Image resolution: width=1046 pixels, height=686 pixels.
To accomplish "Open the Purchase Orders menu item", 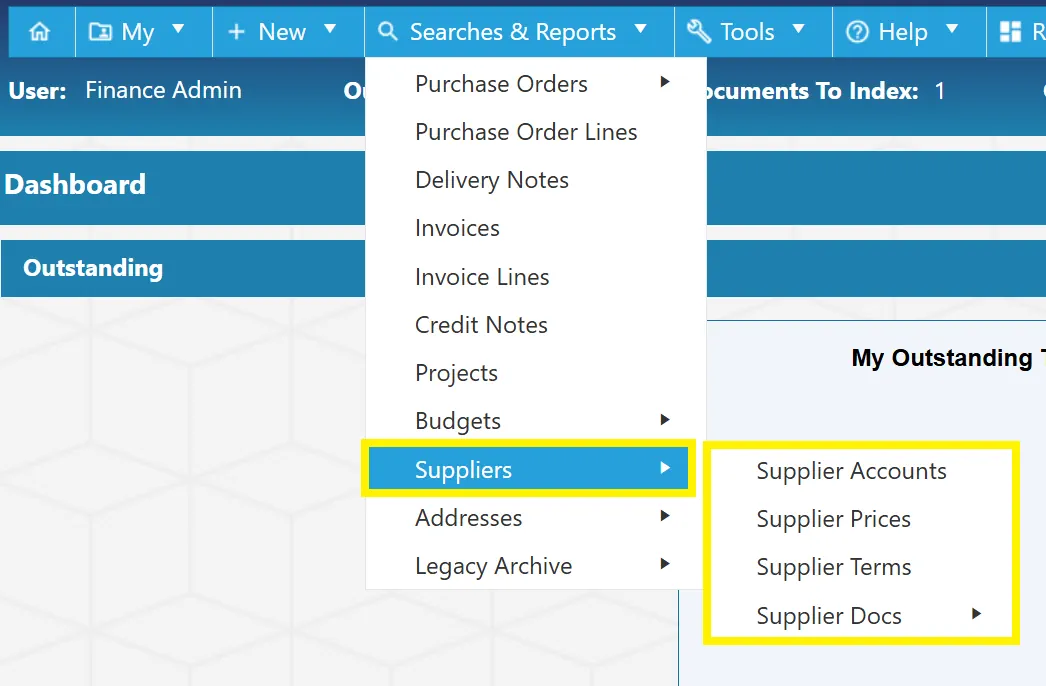I will pyautogui.click(x=536, y=84).
